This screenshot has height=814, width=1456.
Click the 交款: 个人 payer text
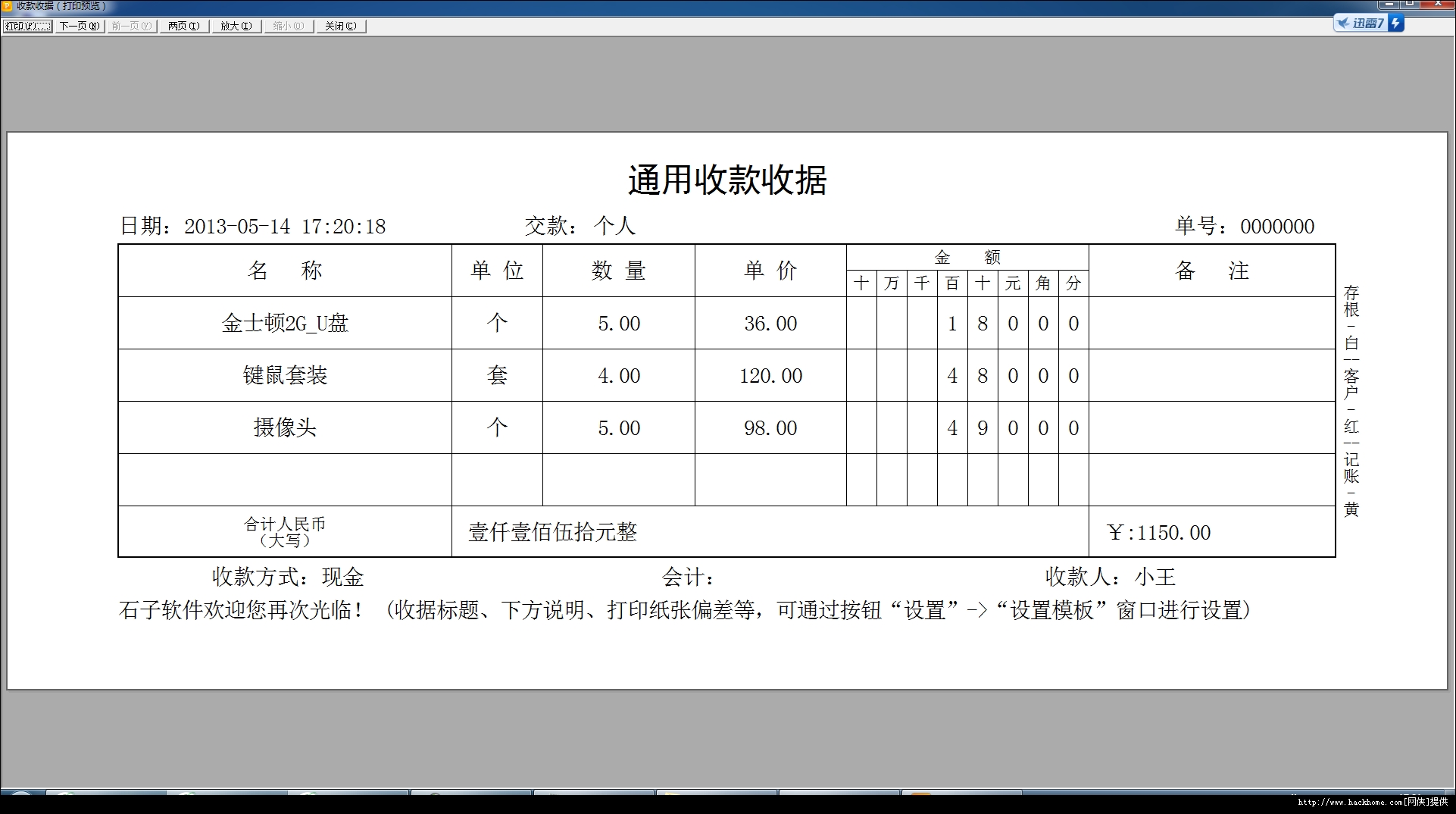pos(580,225)
